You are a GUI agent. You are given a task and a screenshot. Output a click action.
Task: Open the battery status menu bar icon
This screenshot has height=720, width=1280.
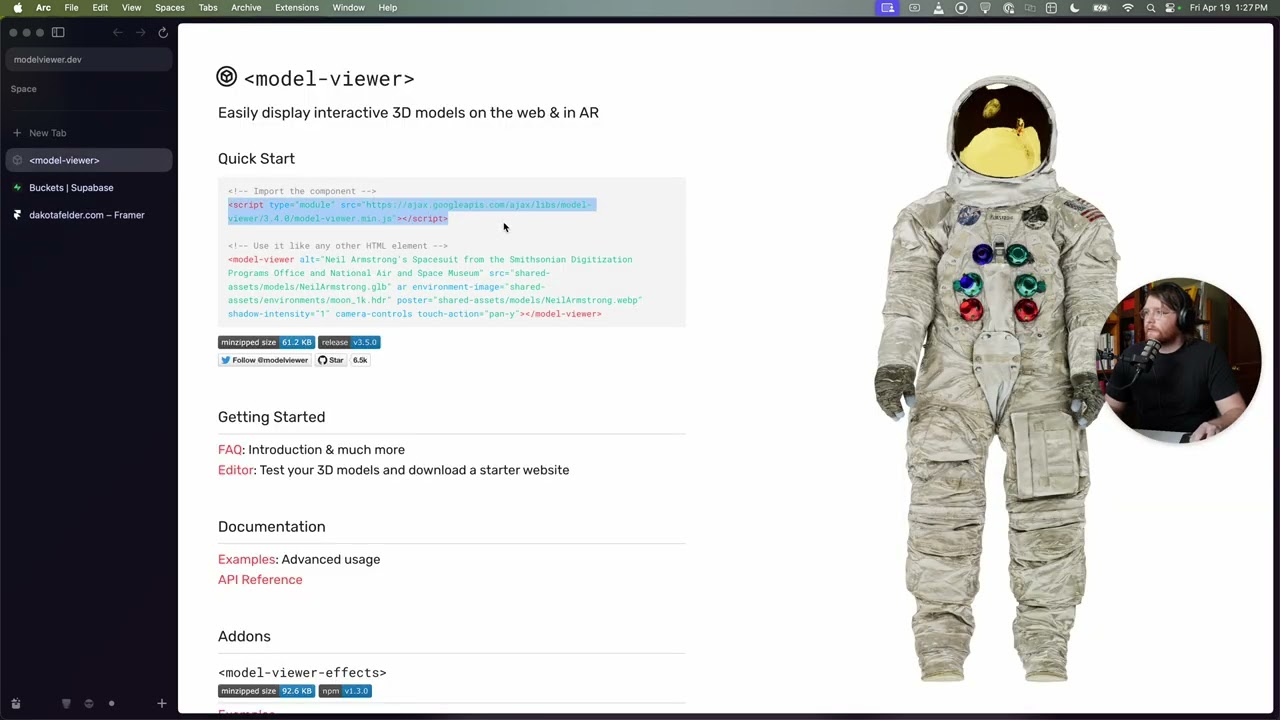point(1101,8)
